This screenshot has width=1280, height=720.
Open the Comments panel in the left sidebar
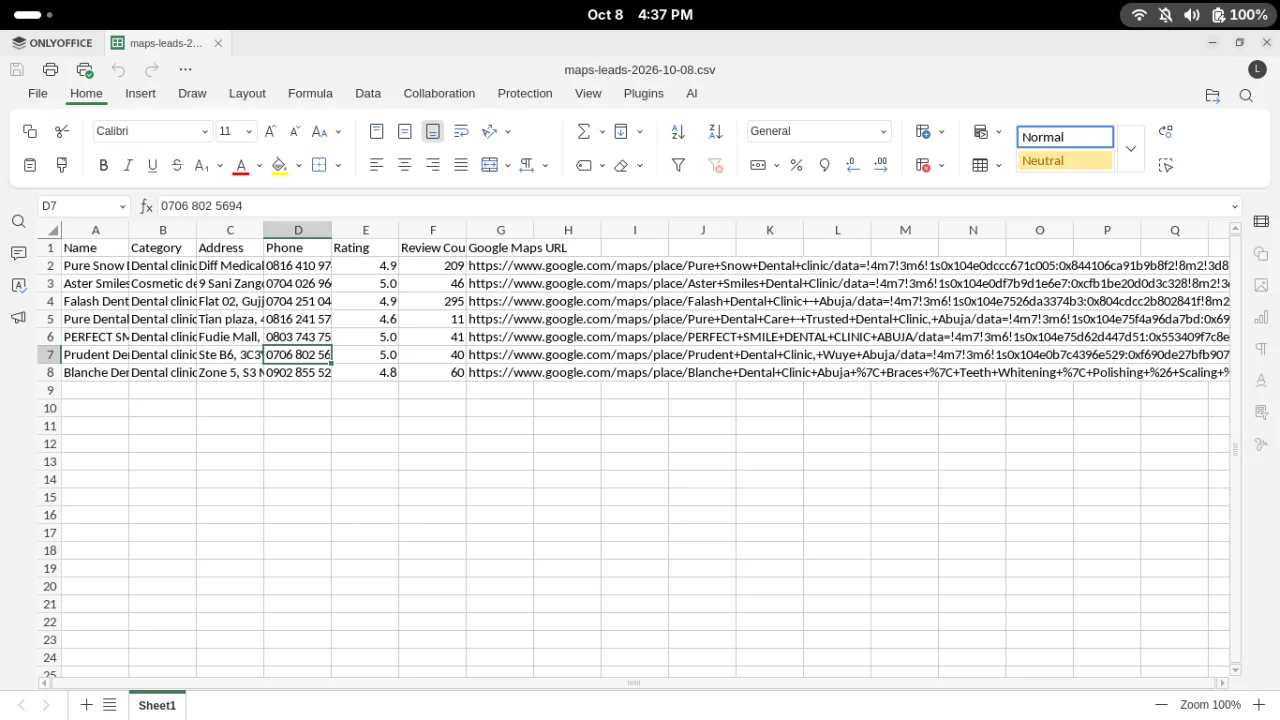click(x=18, y=254)
